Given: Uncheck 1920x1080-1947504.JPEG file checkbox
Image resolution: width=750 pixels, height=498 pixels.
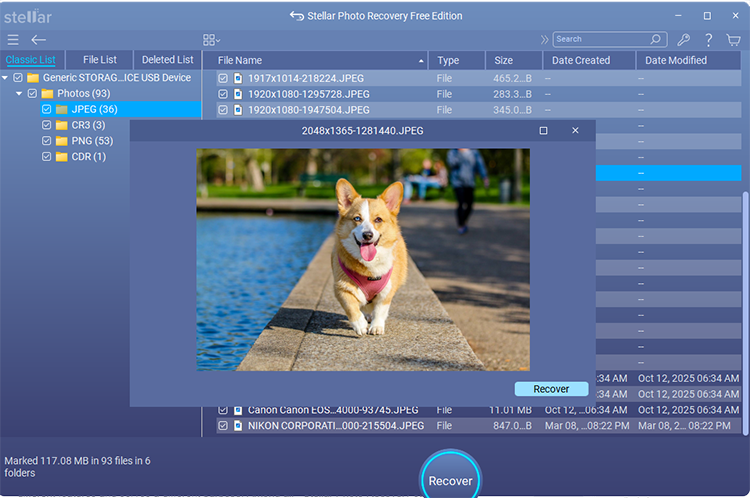Looking at the screenshot, I should tap(223, 110).
